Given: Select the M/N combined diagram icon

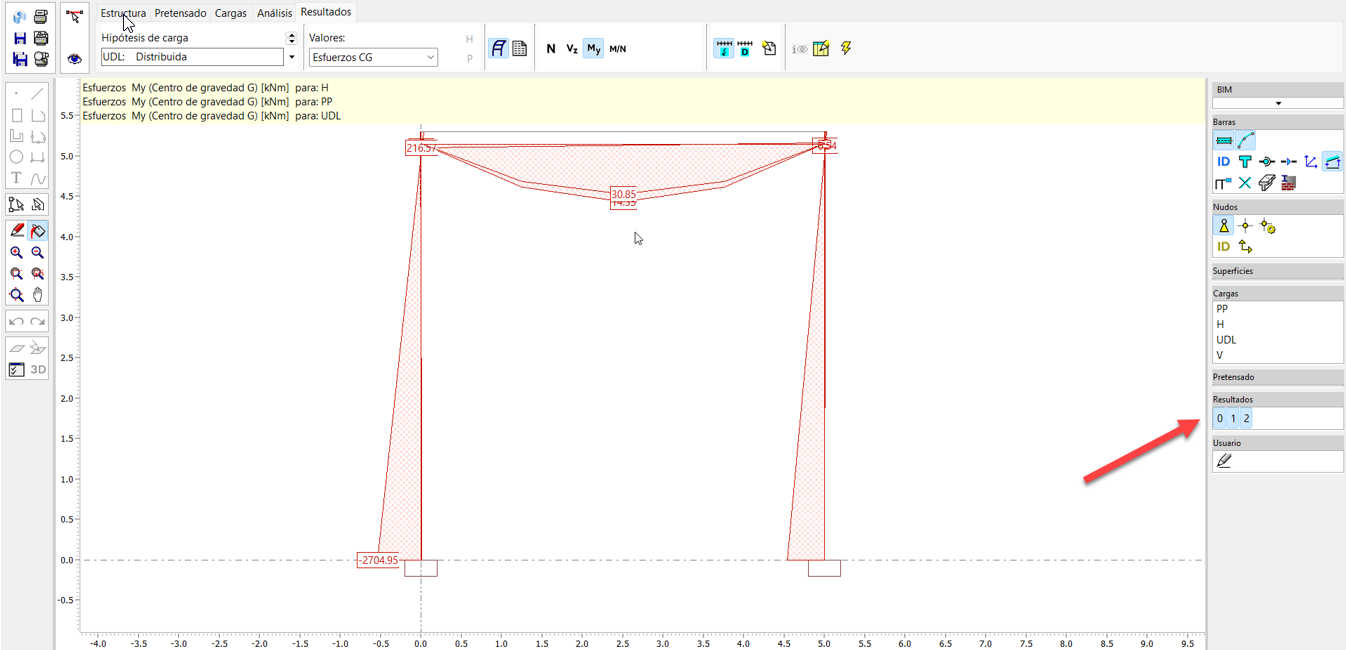Looking at the screenshot, I should (618, 47).
